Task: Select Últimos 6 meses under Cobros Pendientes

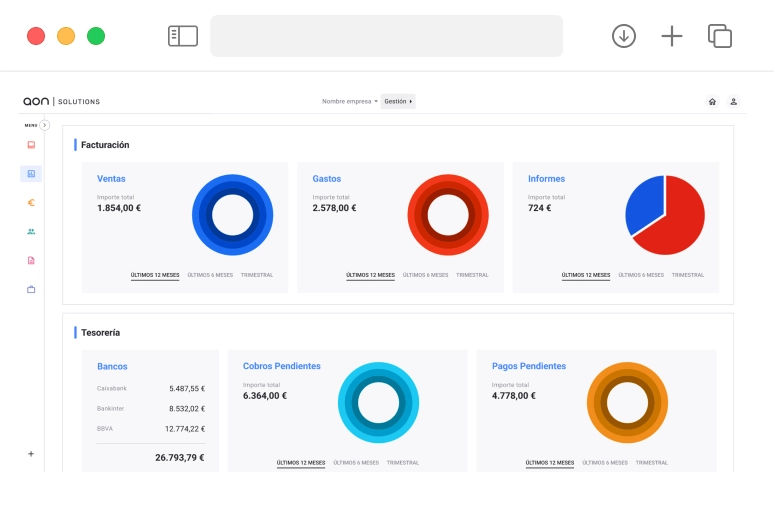Action: 356,463
